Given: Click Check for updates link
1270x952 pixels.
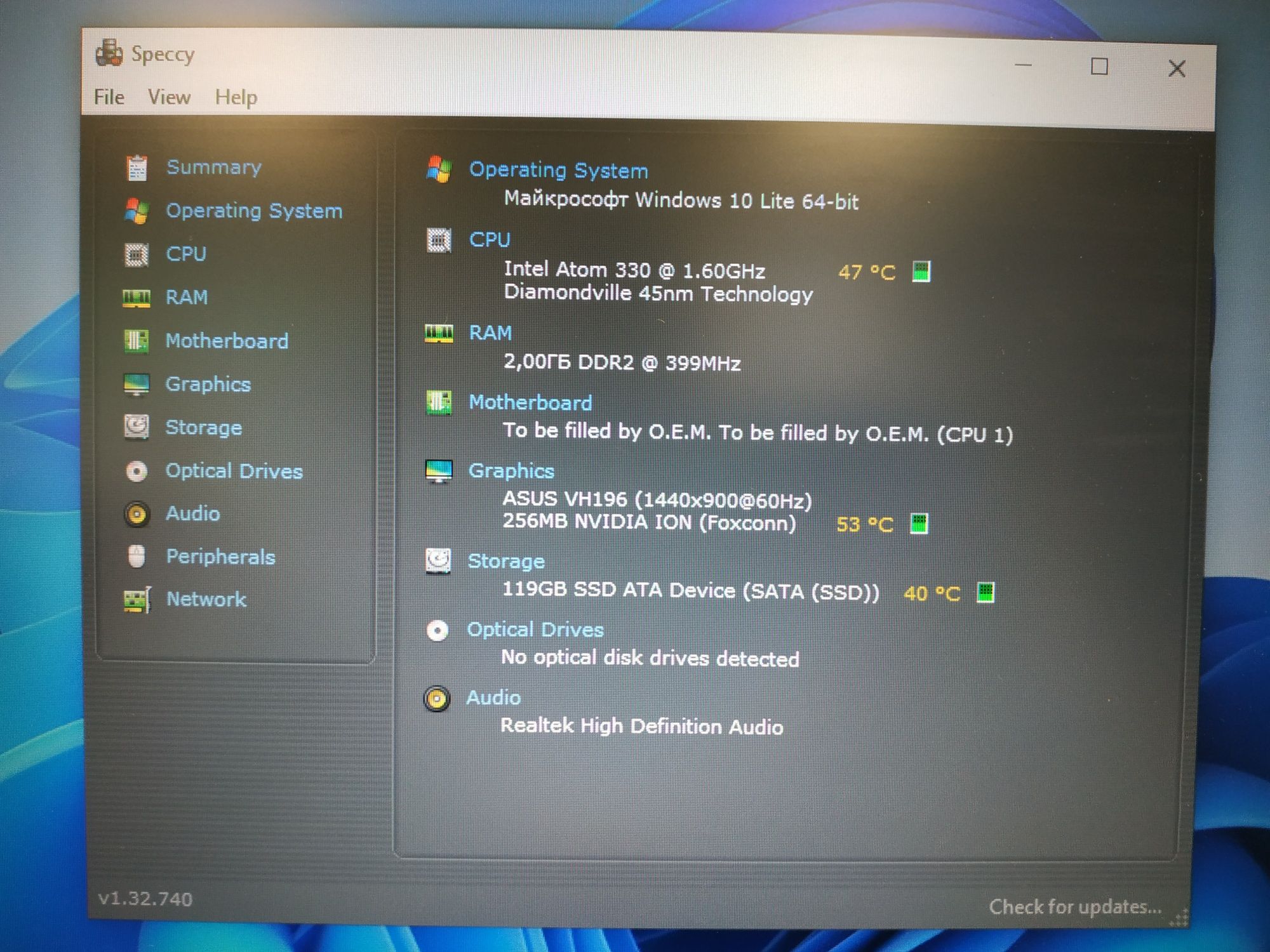Looking at the screenshot, I should pos(1076,906).
